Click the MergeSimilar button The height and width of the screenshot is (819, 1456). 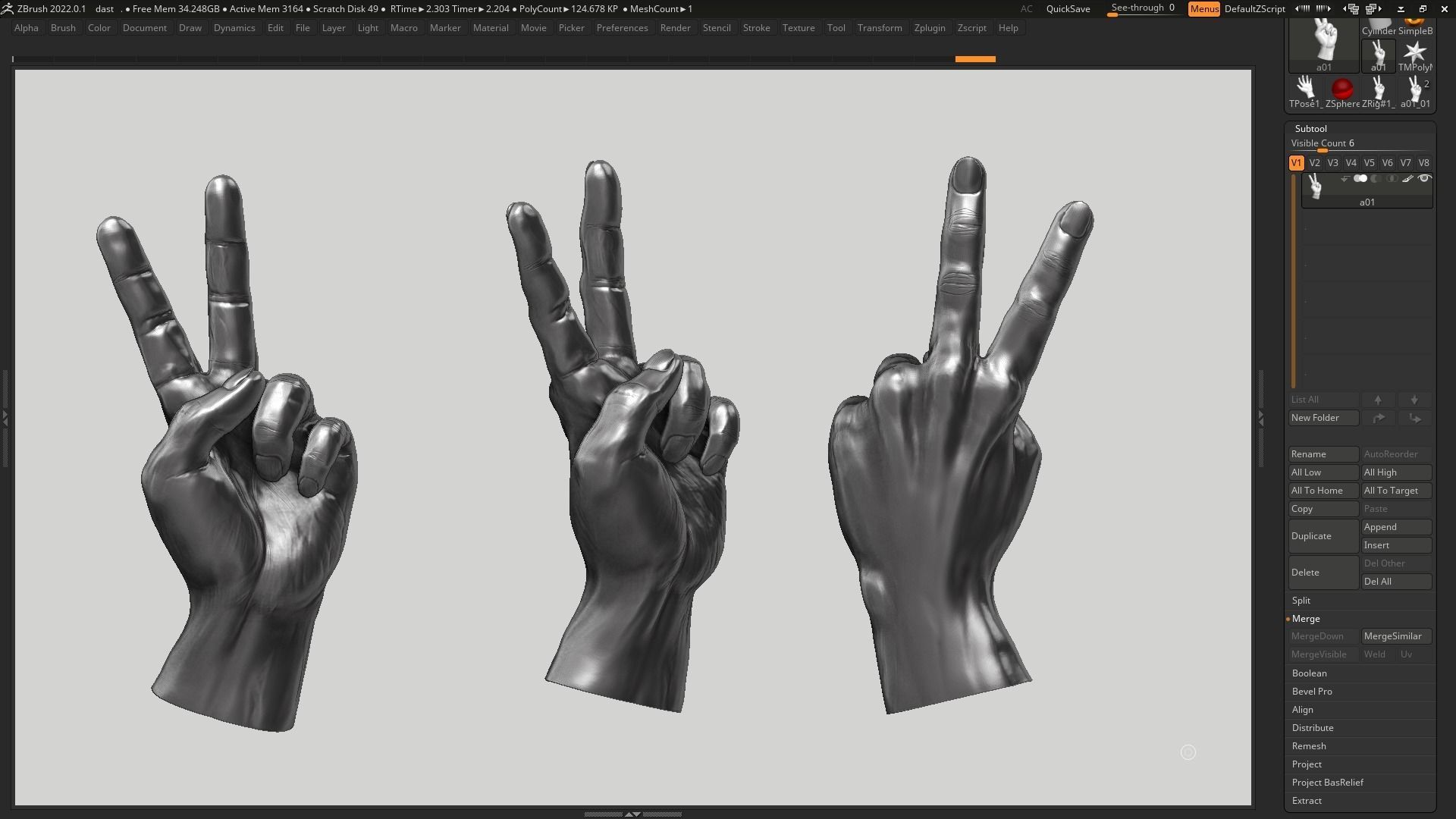click(1396, 636)
